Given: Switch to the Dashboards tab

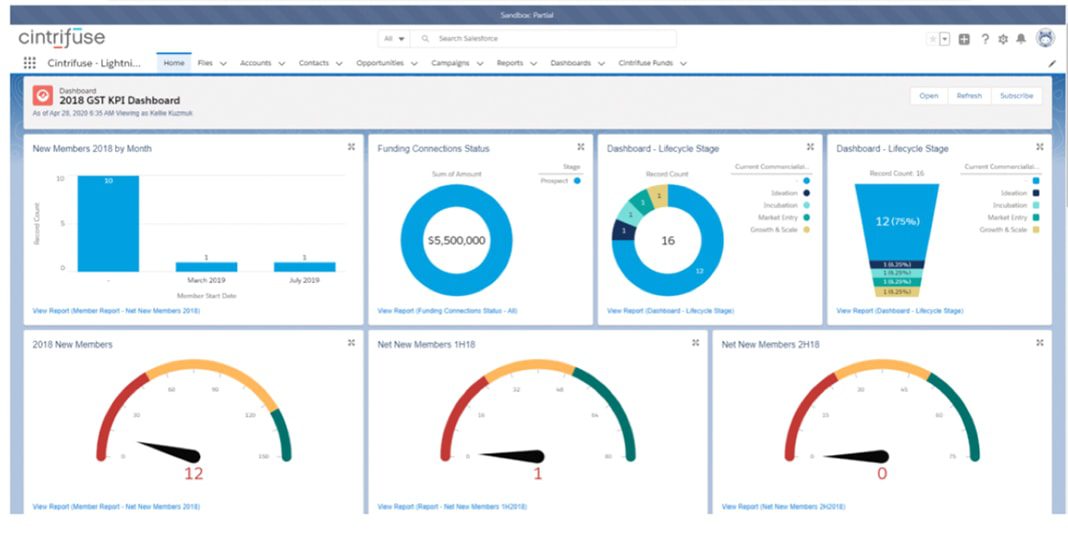Looking at the screenshot, I should [x=571, y=63].
